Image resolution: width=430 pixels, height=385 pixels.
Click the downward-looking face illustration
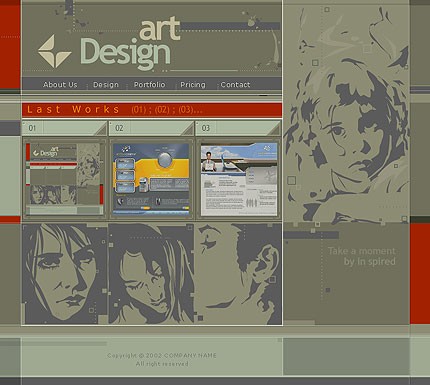pyautogui.click(x=151, y=274)
